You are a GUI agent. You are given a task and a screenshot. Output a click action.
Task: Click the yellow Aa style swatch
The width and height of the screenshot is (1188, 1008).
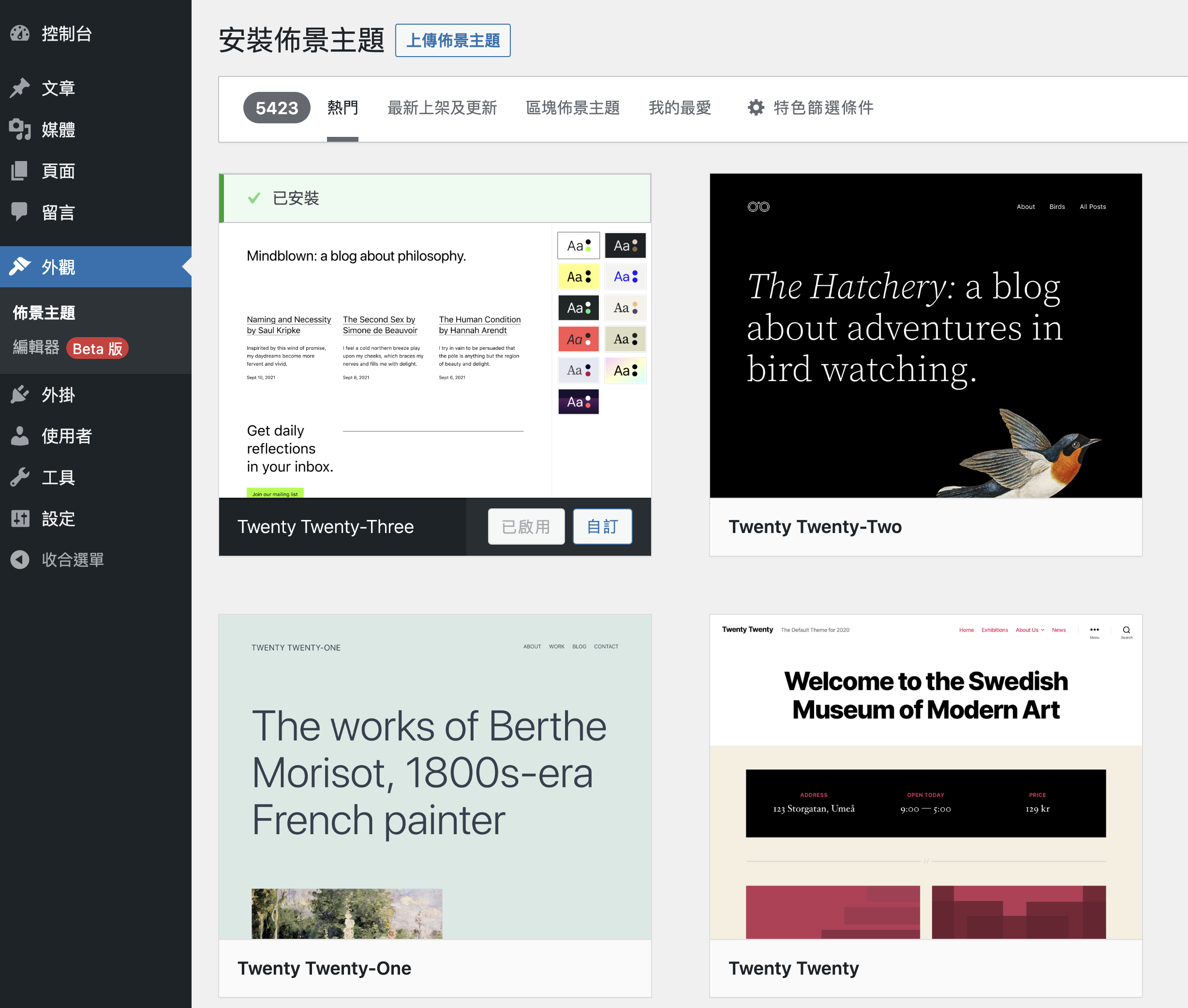(x=579, y=277)
